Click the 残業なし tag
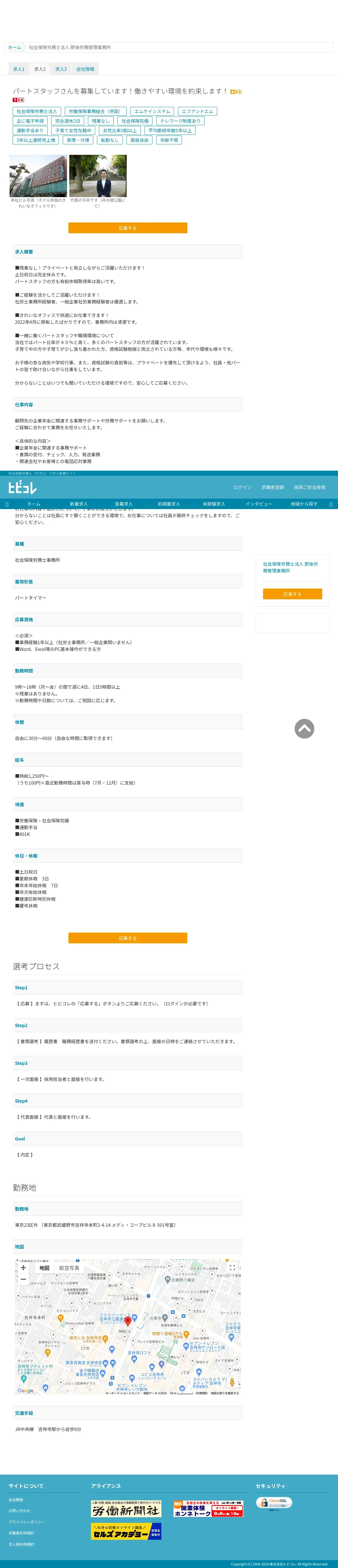The height and width of the screenshot is (1568, 338). pyautogui.click(x=100, y=121)
